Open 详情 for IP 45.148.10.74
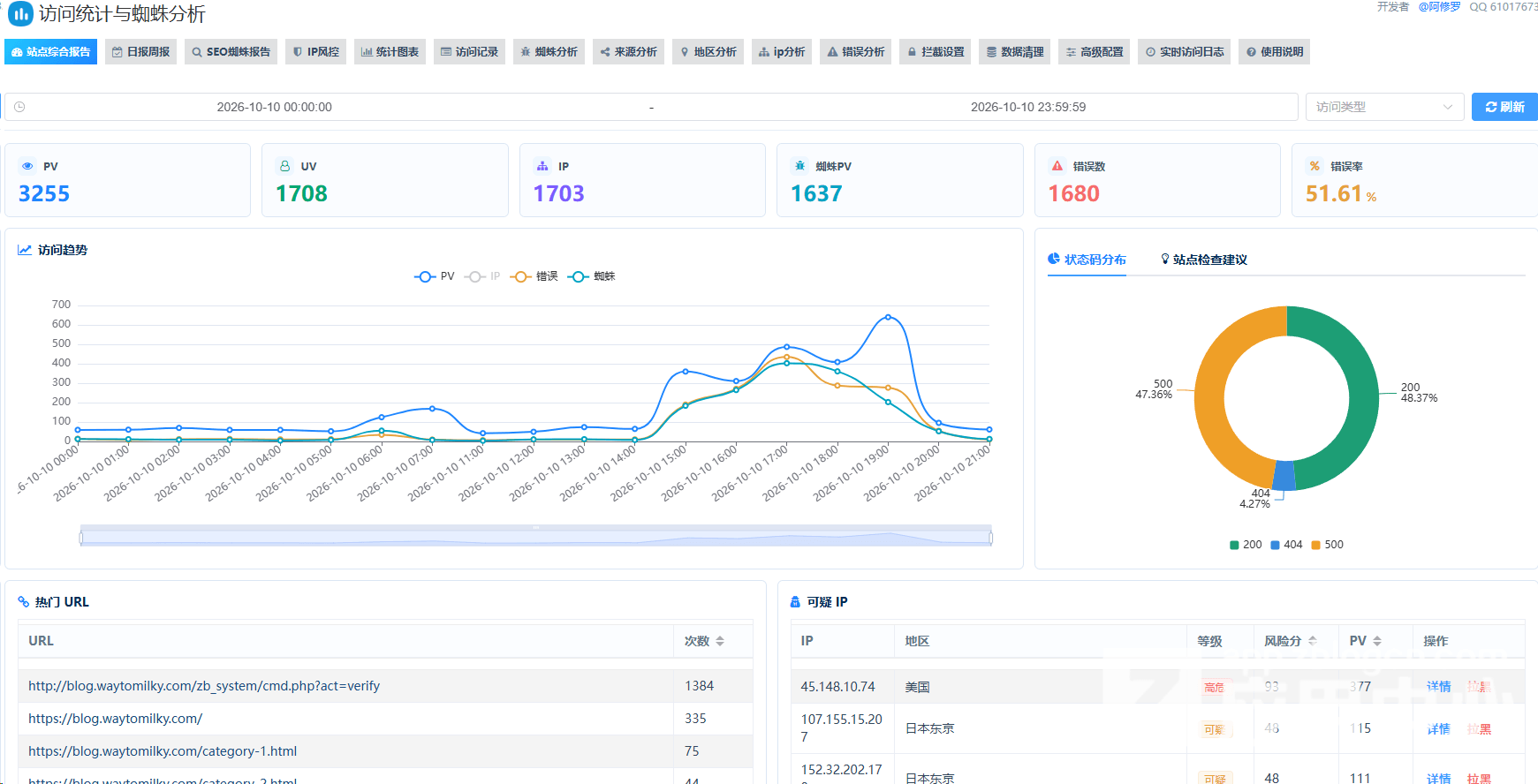Image resolution: width=1538 pixels, height=784 pixels. [1438, 687]
